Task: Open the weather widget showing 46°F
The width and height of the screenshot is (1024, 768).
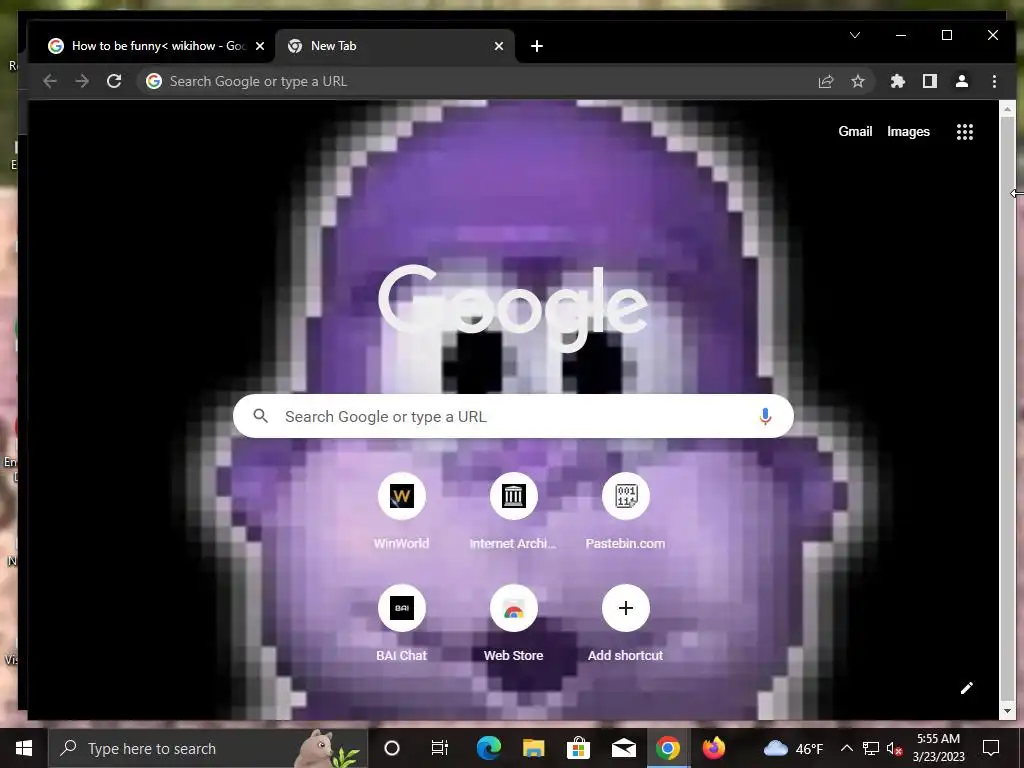Action: click(793, 748)
